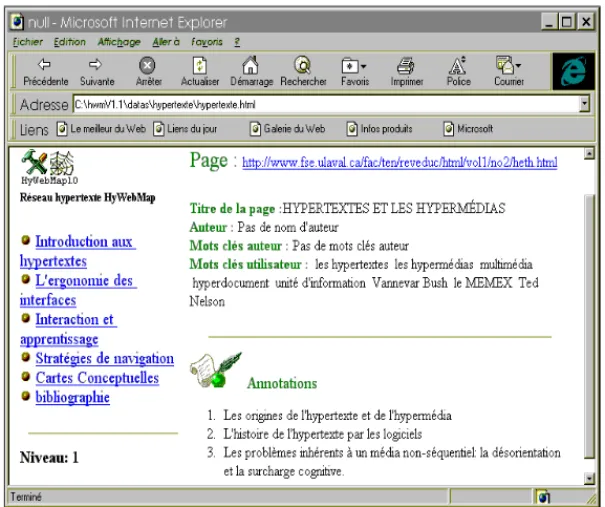
Task: Expand the address bar history dropdown
Action: (585, 104)
